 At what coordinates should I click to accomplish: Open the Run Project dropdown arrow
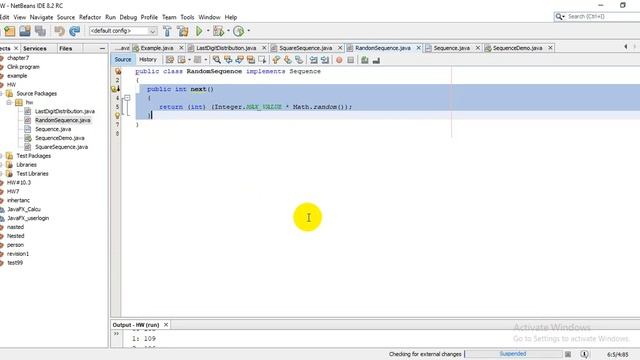208,31
